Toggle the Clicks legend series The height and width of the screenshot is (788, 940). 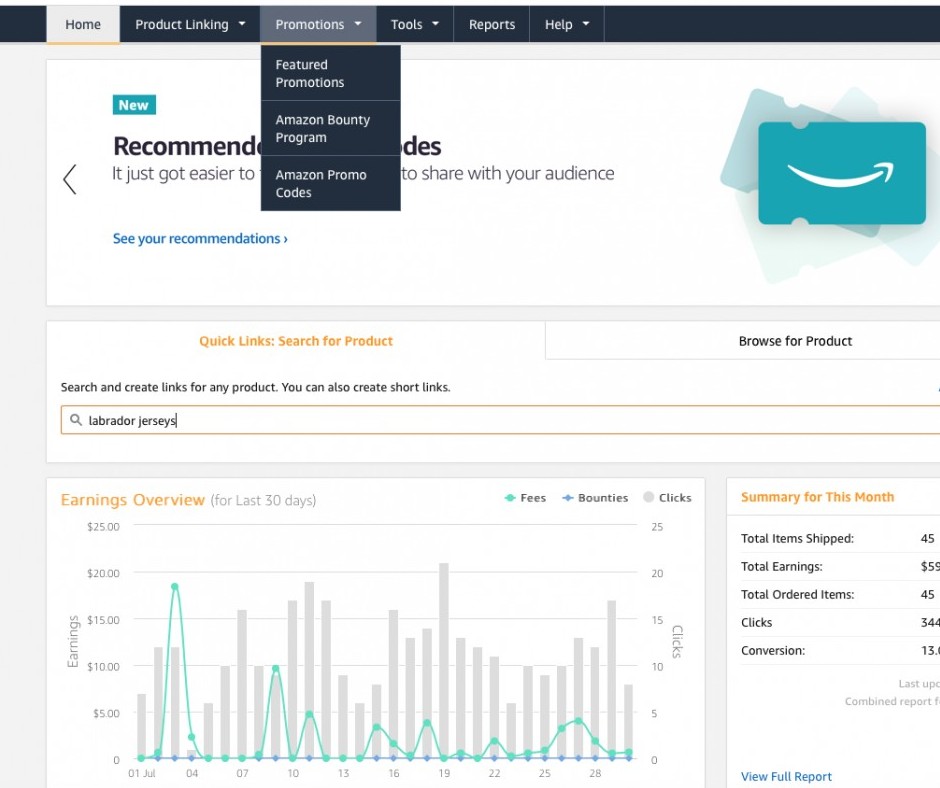667,498
